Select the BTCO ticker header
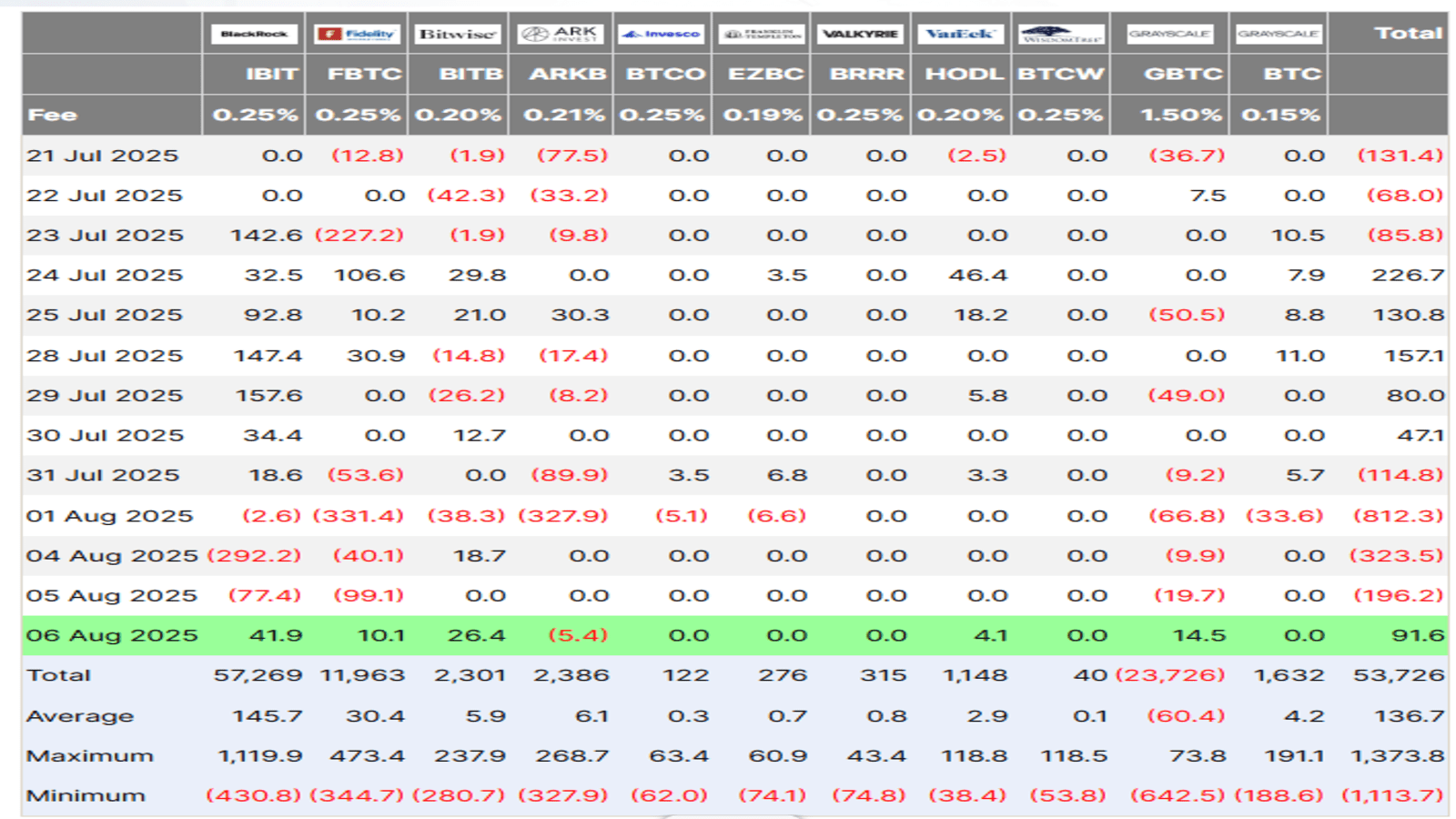The height and width of the screenshot is (819, 1456). pos(665,75)
